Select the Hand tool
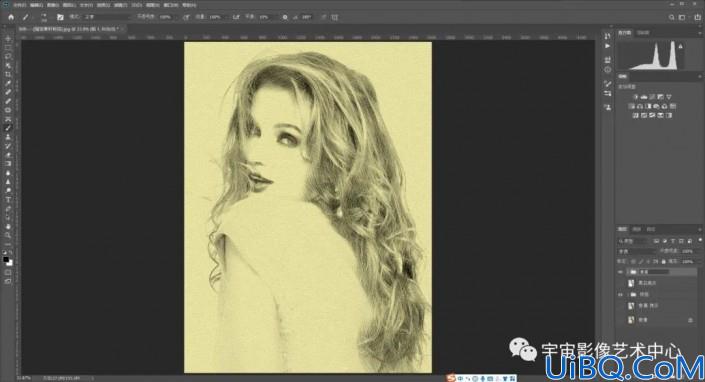The height and width of the screenshot is (382, 705). point(8,227)
